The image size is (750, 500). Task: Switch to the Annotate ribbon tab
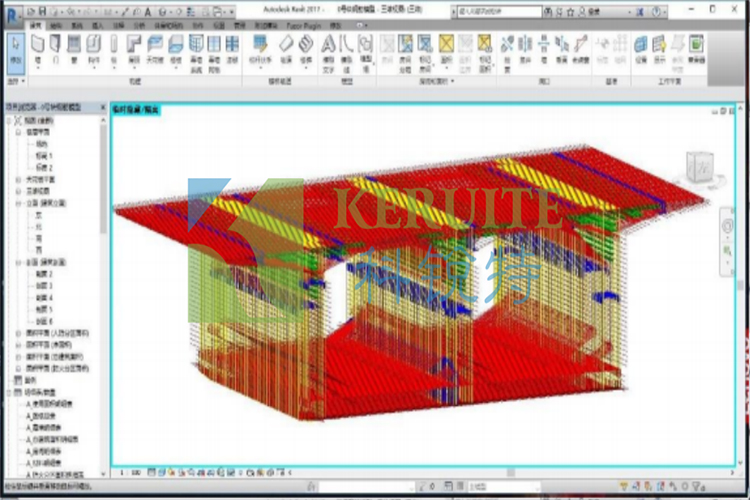[118, 25]
